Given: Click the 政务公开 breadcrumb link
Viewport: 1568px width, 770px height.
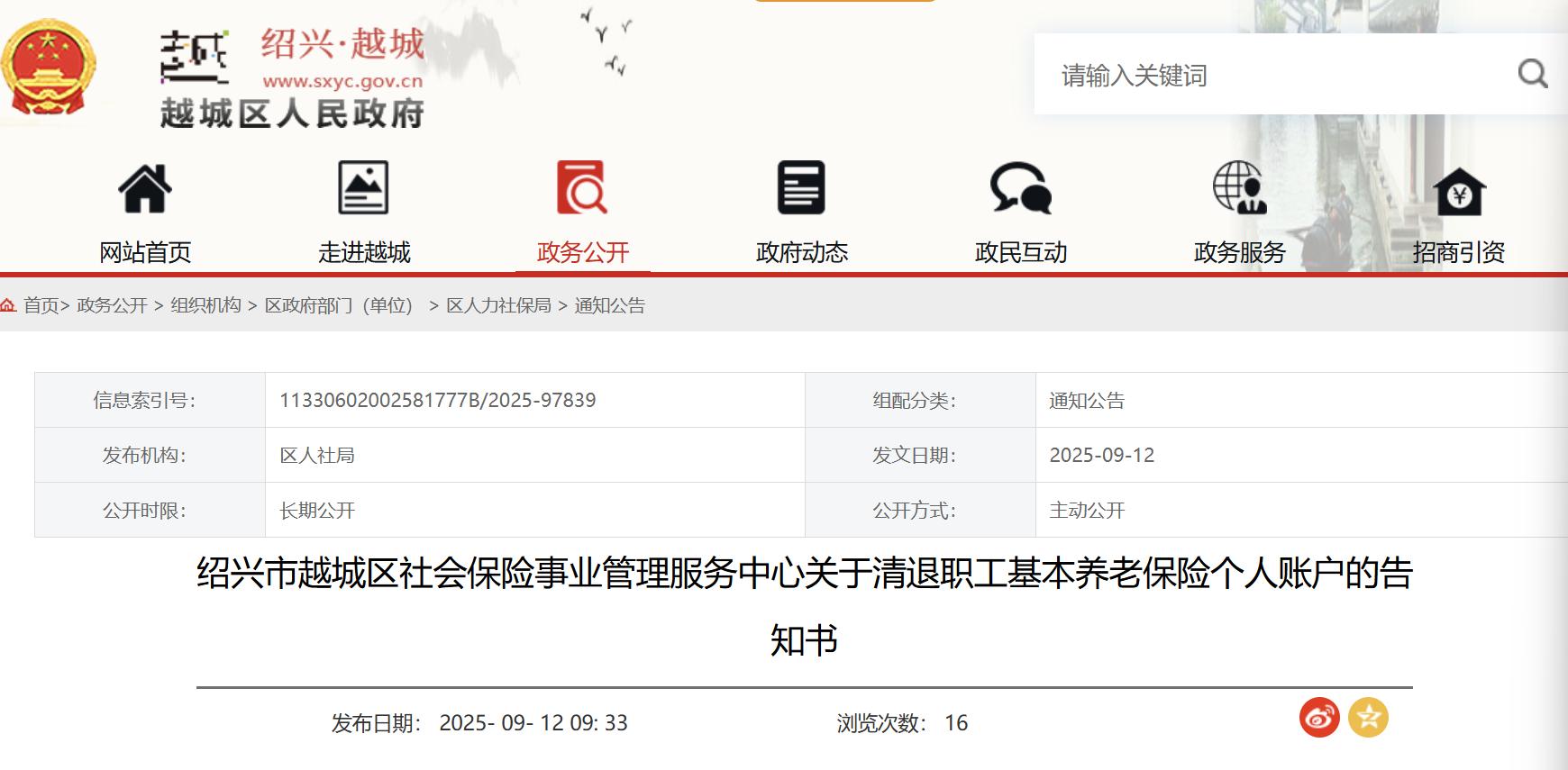Looking at the screenshot, I should (x=112, y=305).
